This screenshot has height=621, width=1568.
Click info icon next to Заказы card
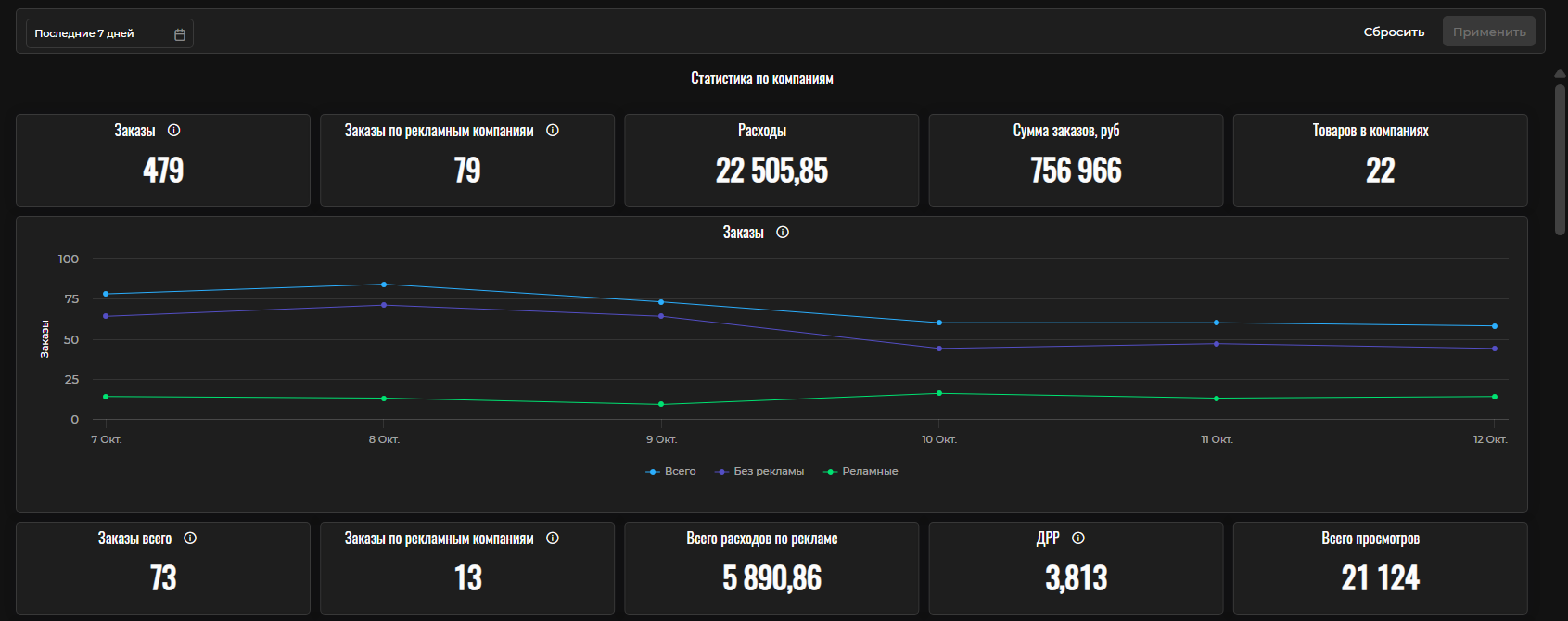click(x=173, y=130)
